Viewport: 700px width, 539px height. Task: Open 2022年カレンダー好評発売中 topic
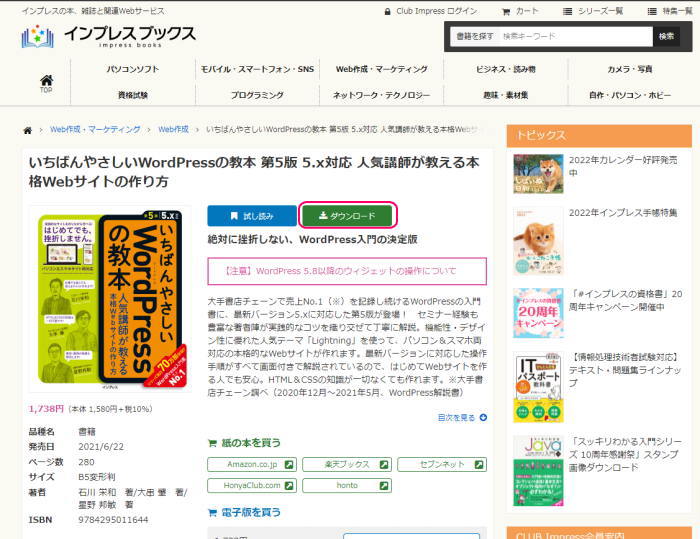pos(623,166)
